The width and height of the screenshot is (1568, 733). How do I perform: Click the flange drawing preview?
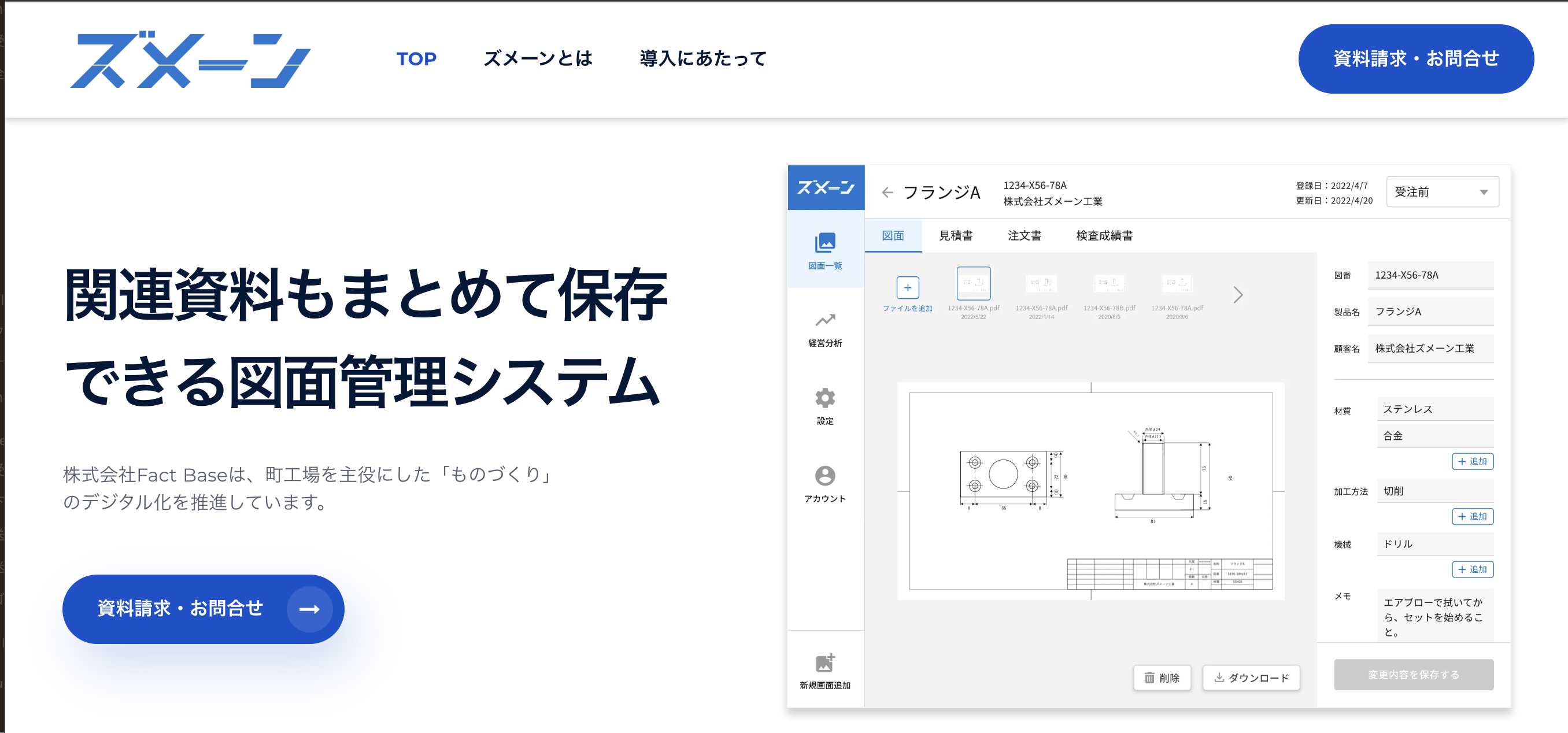click(1091, 491)
